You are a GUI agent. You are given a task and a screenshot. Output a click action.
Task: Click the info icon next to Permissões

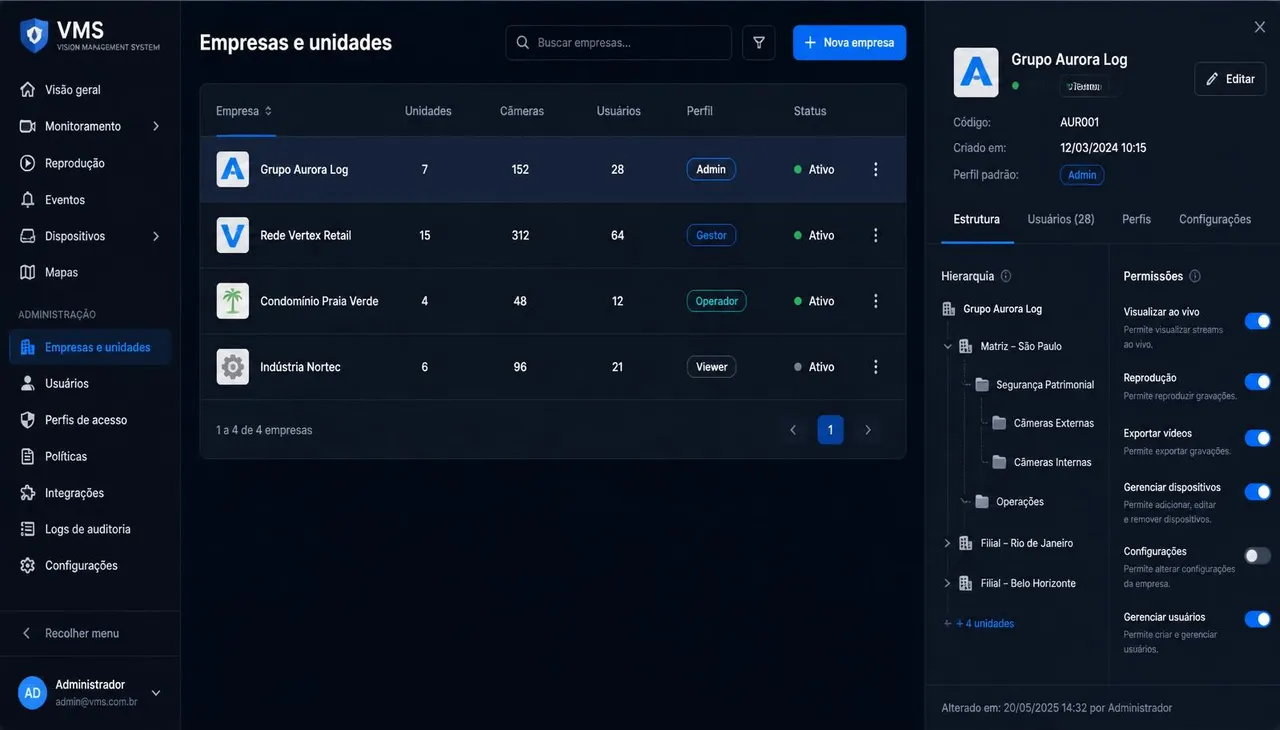[1195, 276]
